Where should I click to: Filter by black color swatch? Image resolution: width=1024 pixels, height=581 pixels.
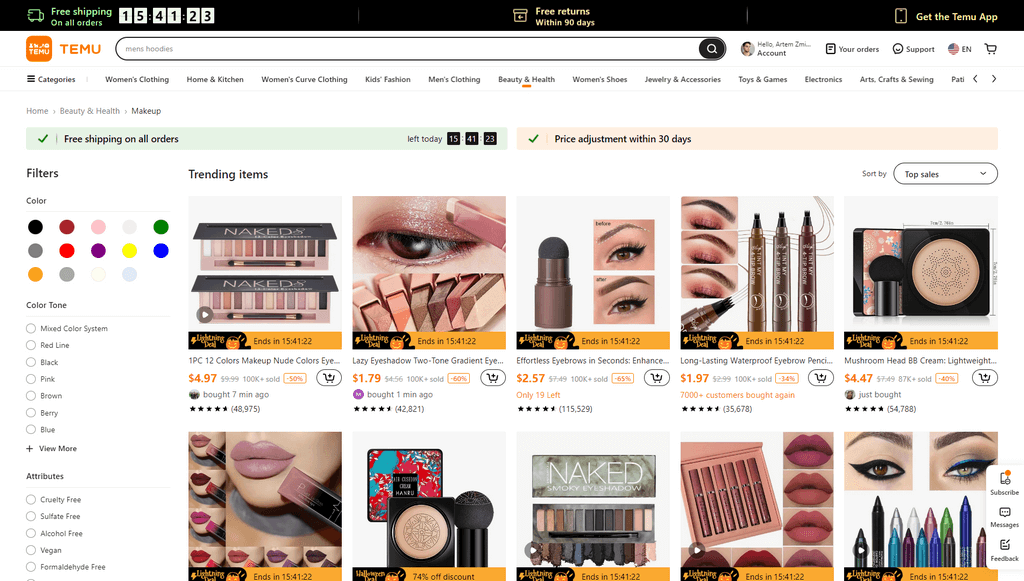click(x=35, y=227)
